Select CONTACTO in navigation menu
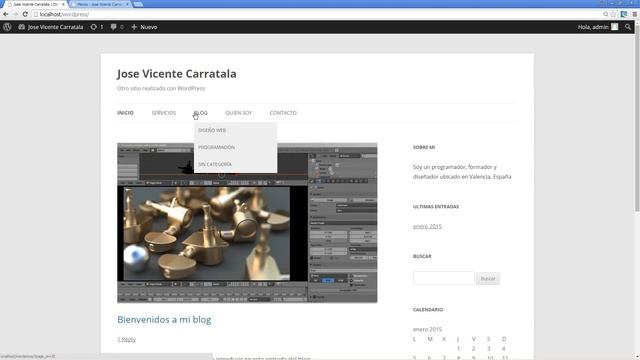The width and height of the screenshot is (640, 360). tap(283, 113)
